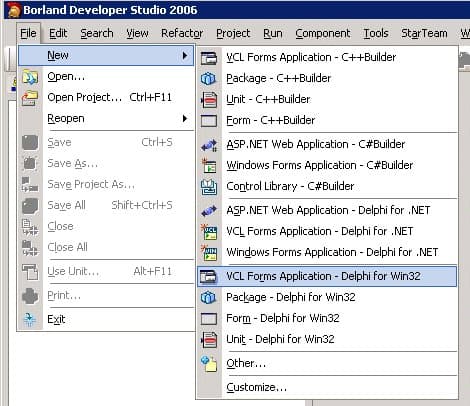Expand the New submenu arrow
This screenshot has width=470, height=406.
(185, 55)
